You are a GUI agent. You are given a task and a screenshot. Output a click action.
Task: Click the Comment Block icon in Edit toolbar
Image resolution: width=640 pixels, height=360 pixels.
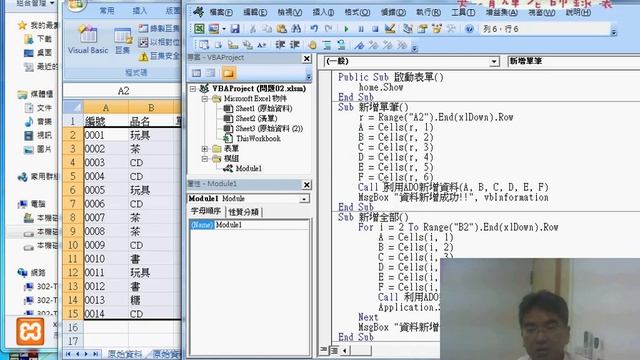point(327,45)
